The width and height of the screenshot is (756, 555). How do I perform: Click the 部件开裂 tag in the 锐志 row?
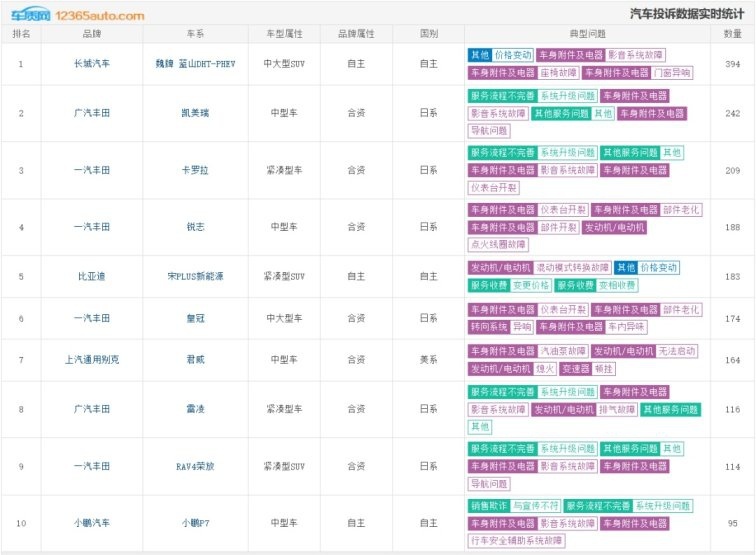(x=558, y=227)
